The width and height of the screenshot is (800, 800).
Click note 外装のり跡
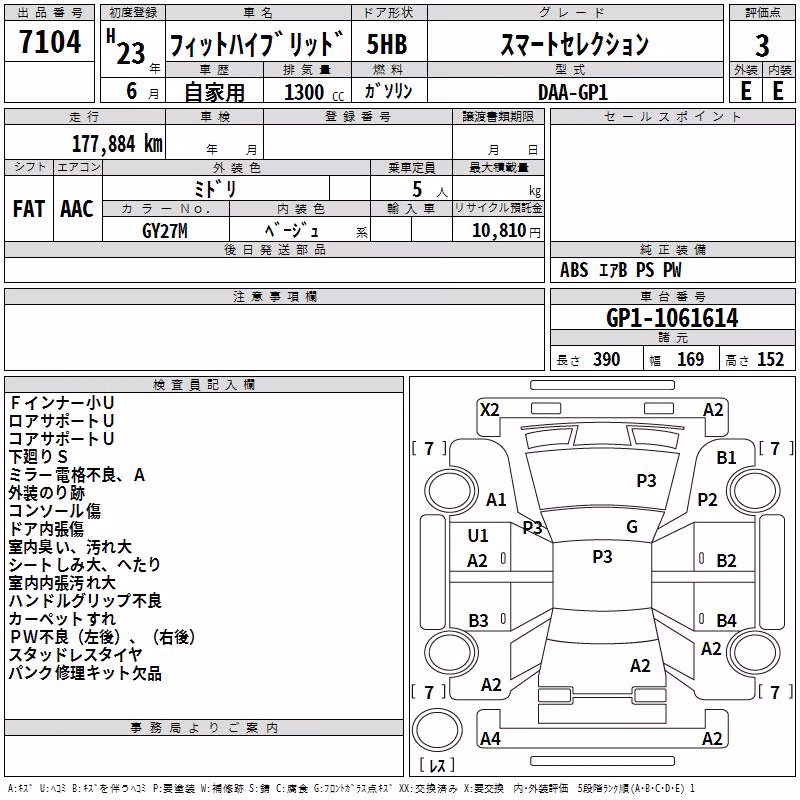click(x=46, y=493)
